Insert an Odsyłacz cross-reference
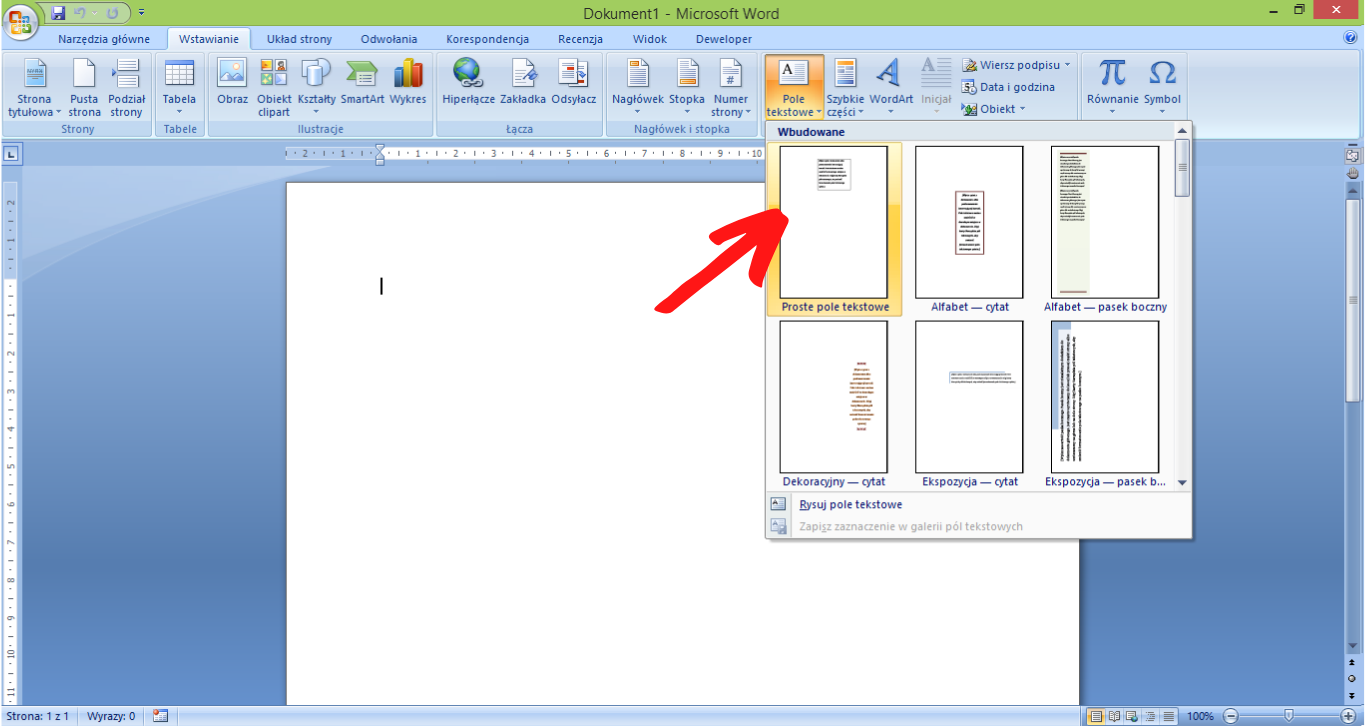 click(573, 82)
